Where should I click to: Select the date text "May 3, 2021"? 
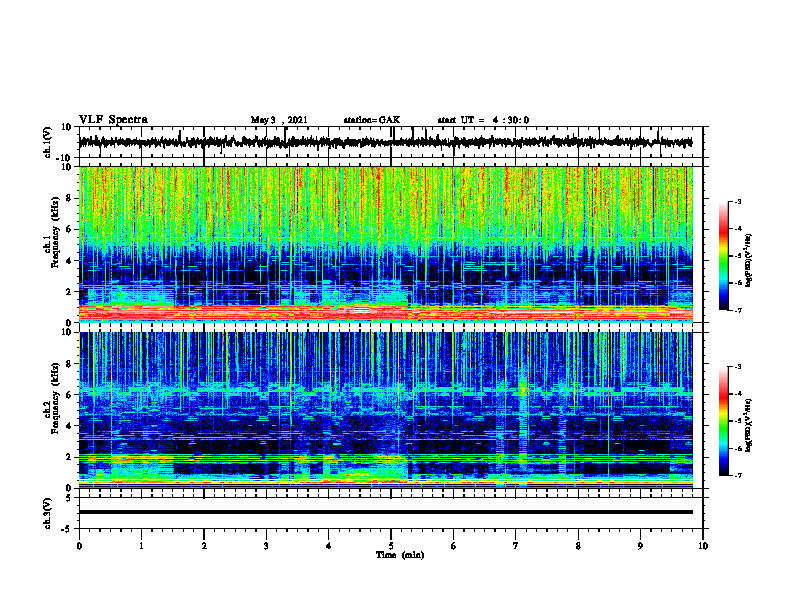click(x=279, y=120)
